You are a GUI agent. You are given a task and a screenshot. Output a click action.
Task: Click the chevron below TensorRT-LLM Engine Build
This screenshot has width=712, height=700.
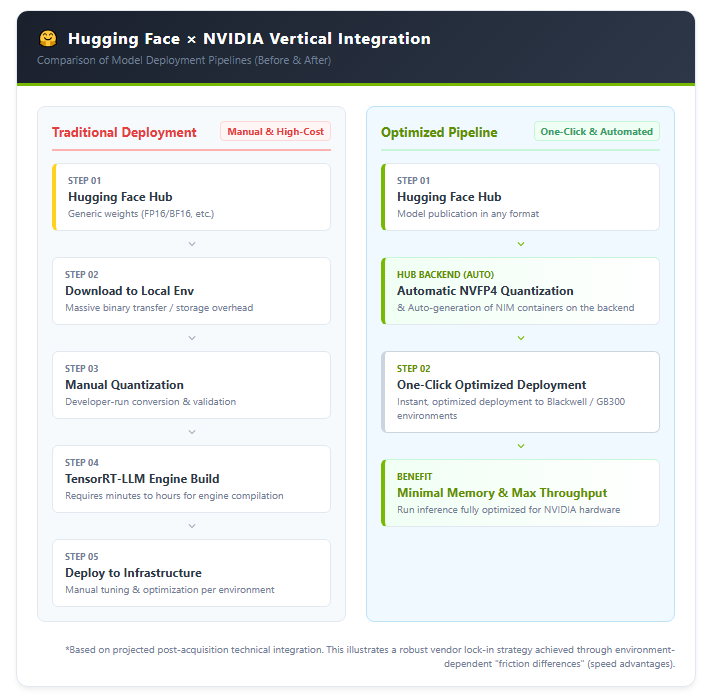click(192, 526)
